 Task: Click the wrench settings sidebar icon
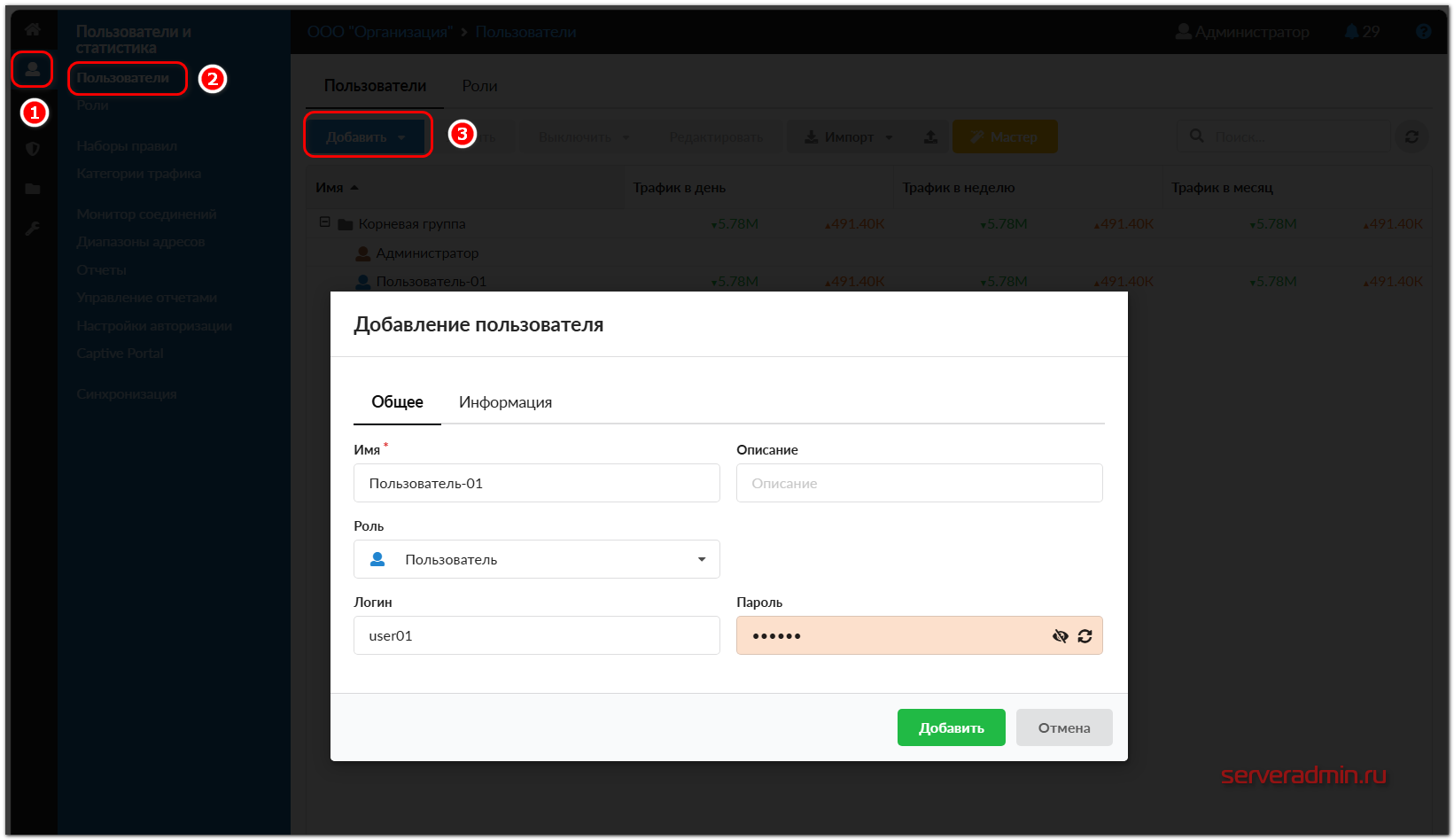[x=33, y=229]
